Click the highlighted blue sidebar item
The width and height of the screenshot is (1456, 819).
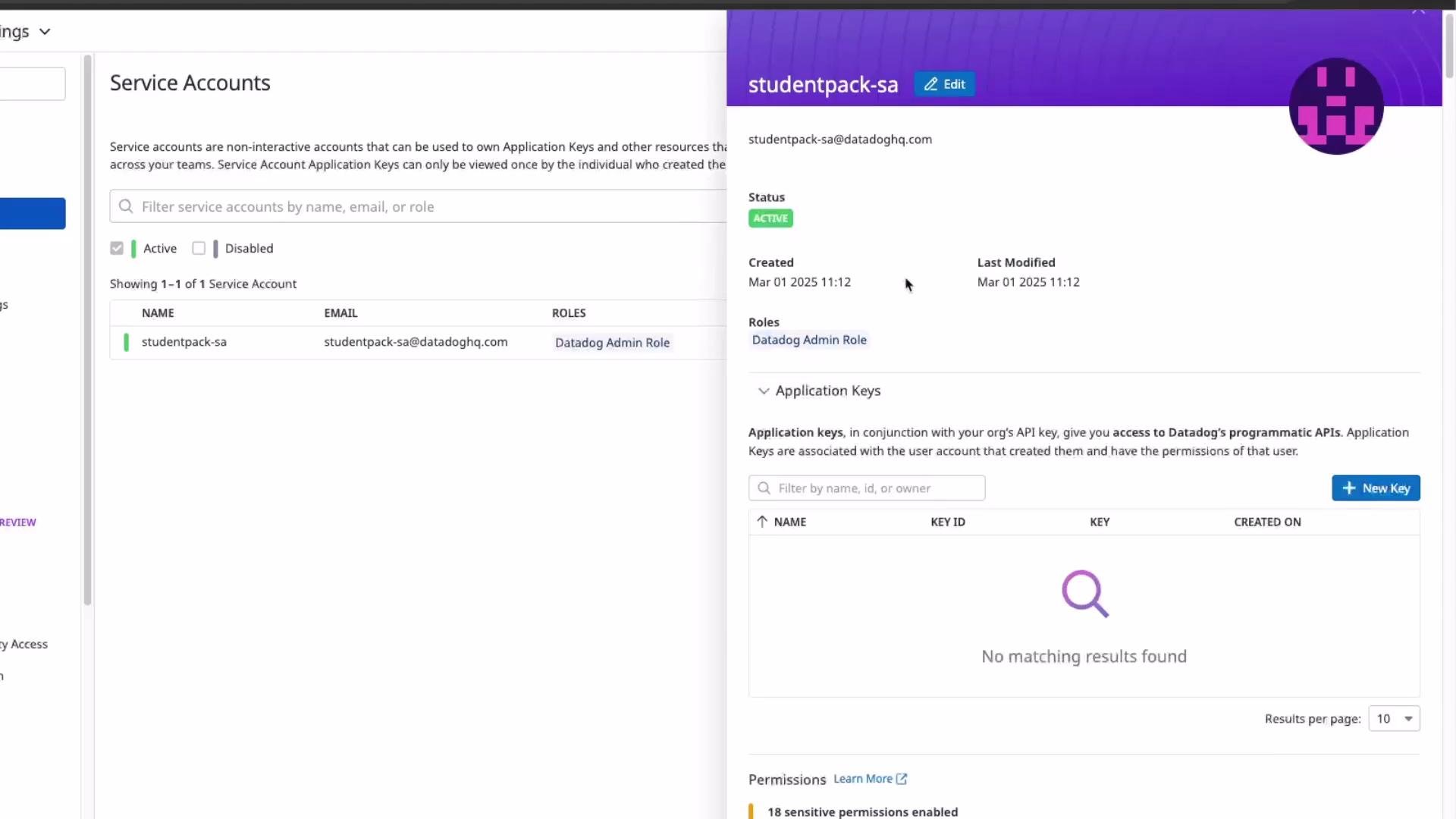click(x=33, y=213)
